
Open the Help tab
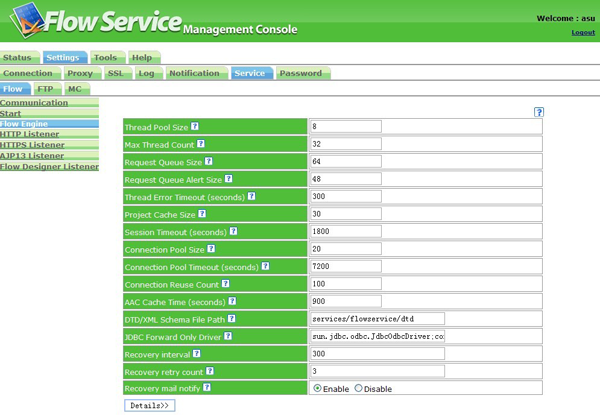144,57
